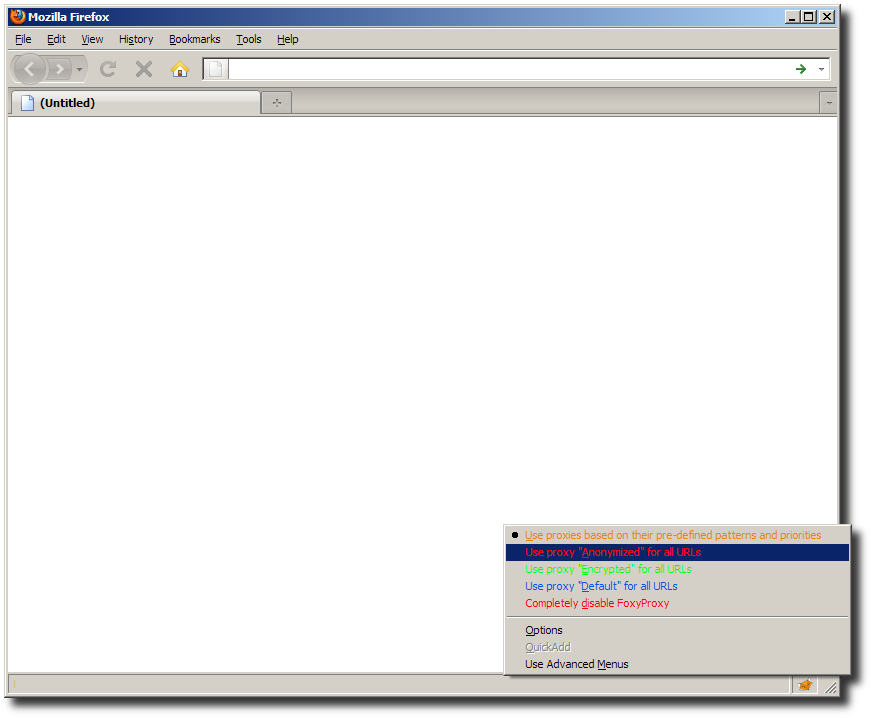Click the new tab button next to (Untitled)
This screenshot has height=718, width=872.
click(276, 102)
